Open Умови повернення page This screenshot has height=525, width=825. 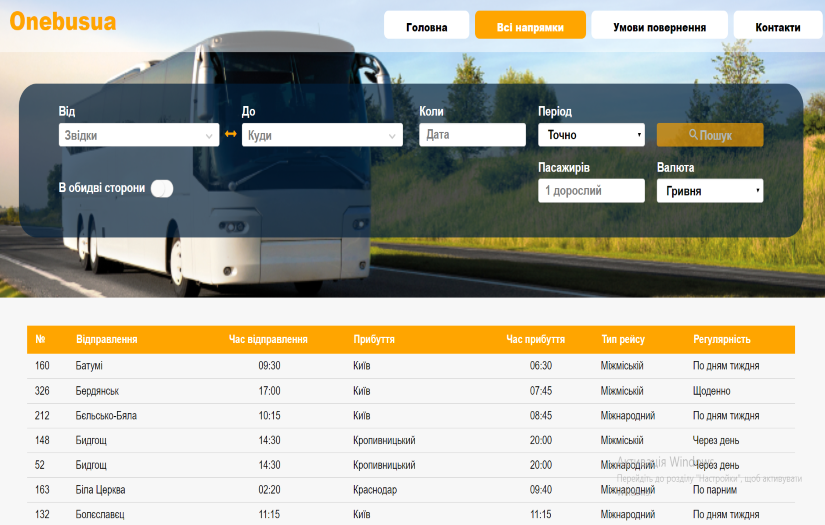[x=659, y=25]
